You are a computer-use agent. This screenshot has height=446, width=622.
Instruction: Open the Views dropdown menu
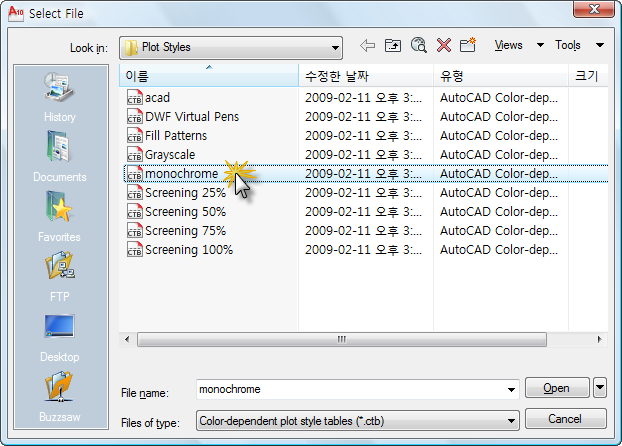point(519,45)
